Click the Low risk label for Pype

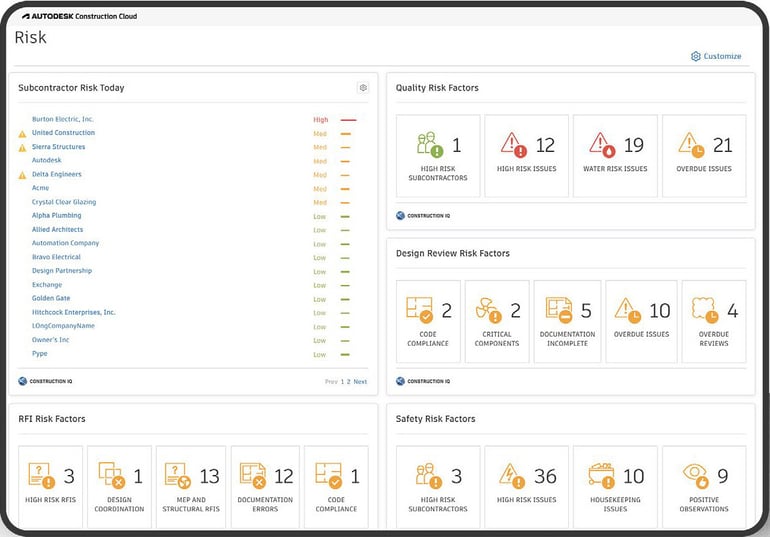pyautogui.click(x=320, y=354)
